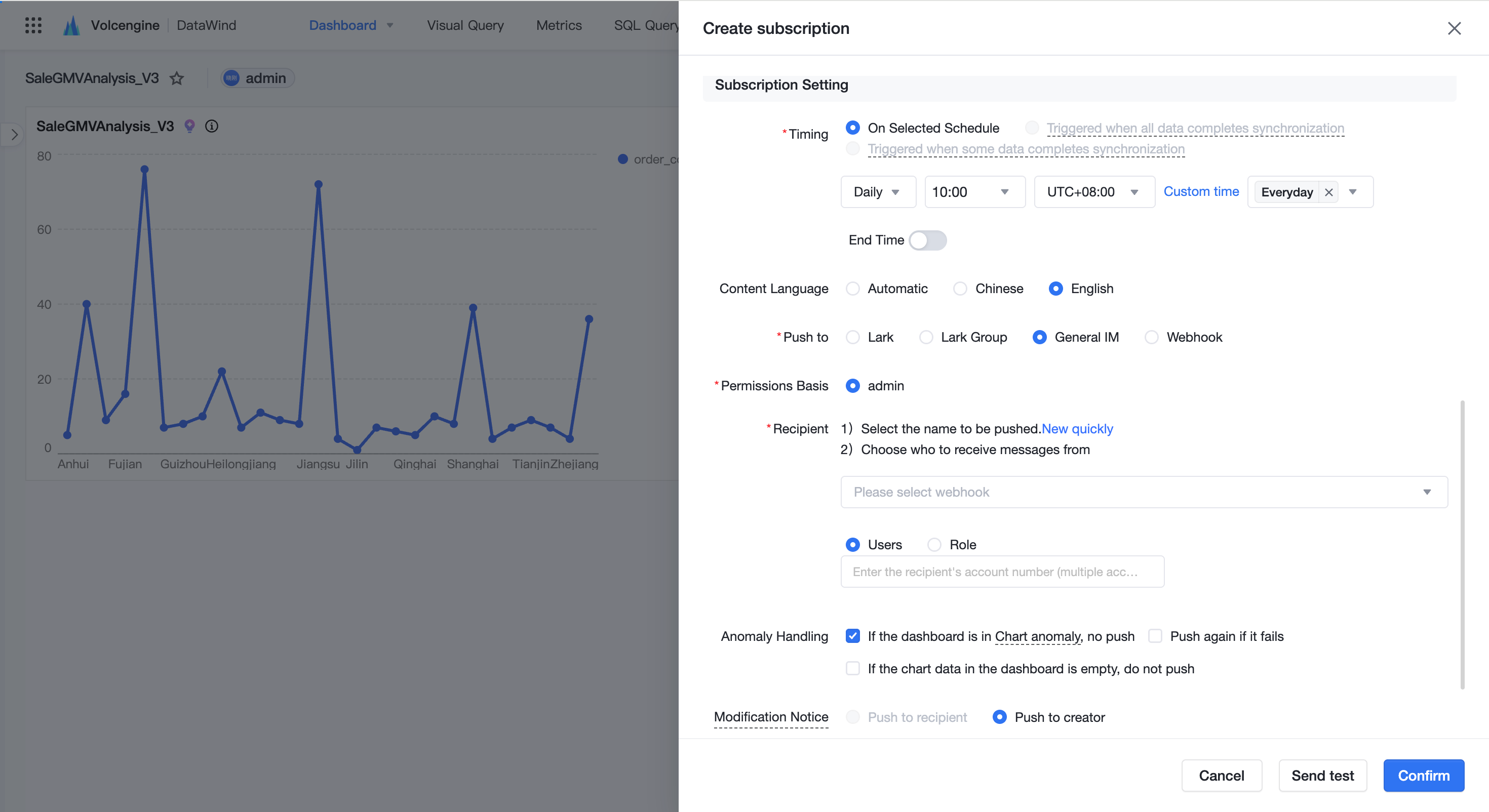Open the apps grid launcher icon
Viewport: 1489px width, 812px height.
(33, 25)
